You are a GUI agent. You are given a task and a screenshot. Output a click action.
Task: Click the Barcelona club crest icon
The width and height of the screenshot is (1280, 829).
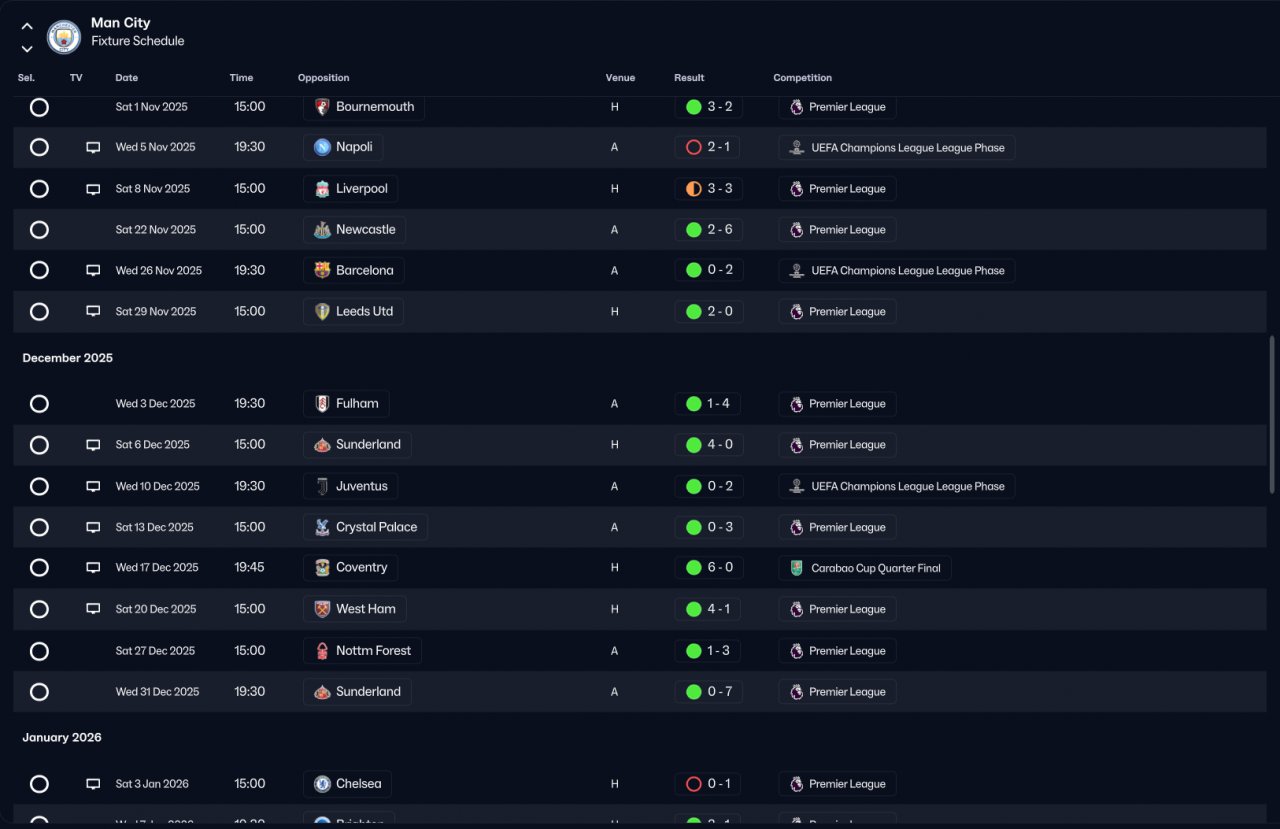[322, 270]
